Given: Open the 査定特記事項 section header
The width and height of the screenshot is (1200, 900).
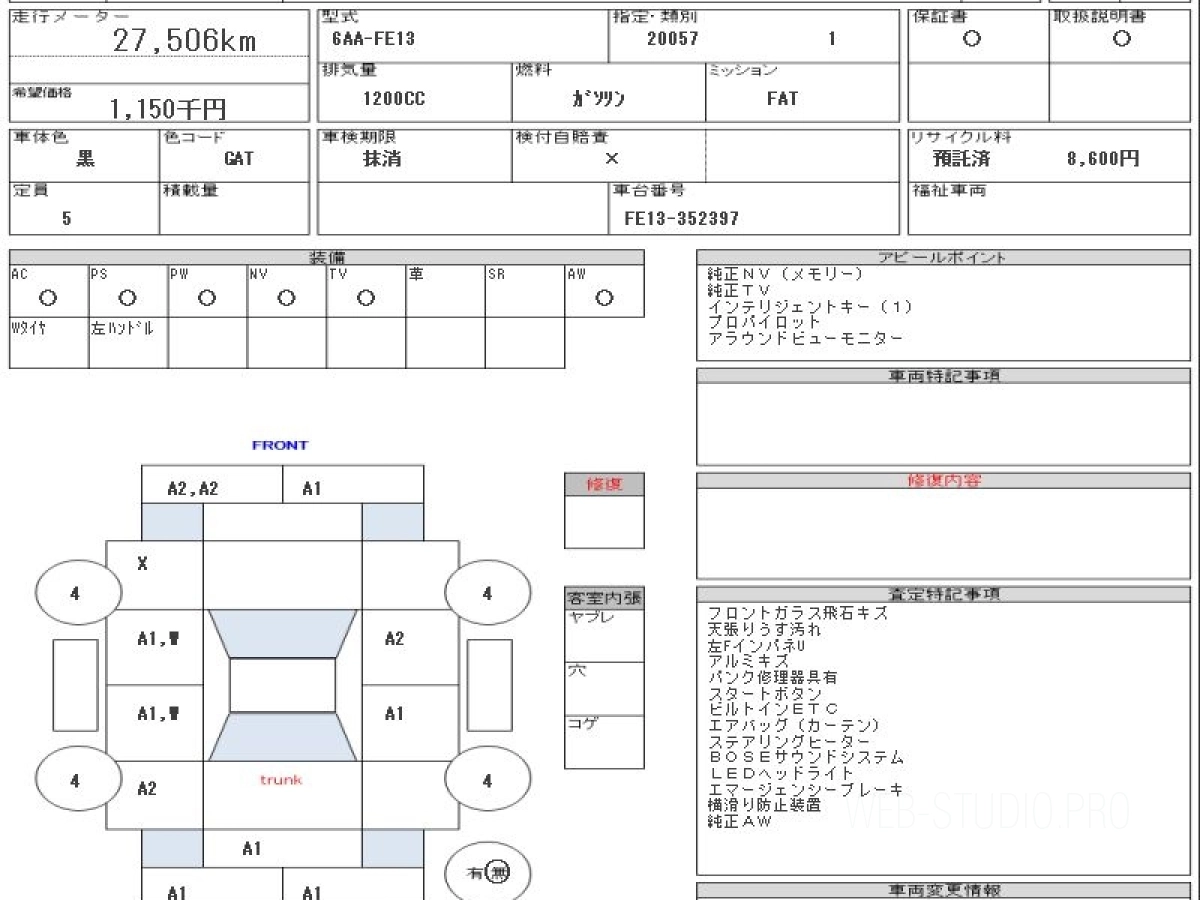Looking at the screenshot, I should 942,594.
